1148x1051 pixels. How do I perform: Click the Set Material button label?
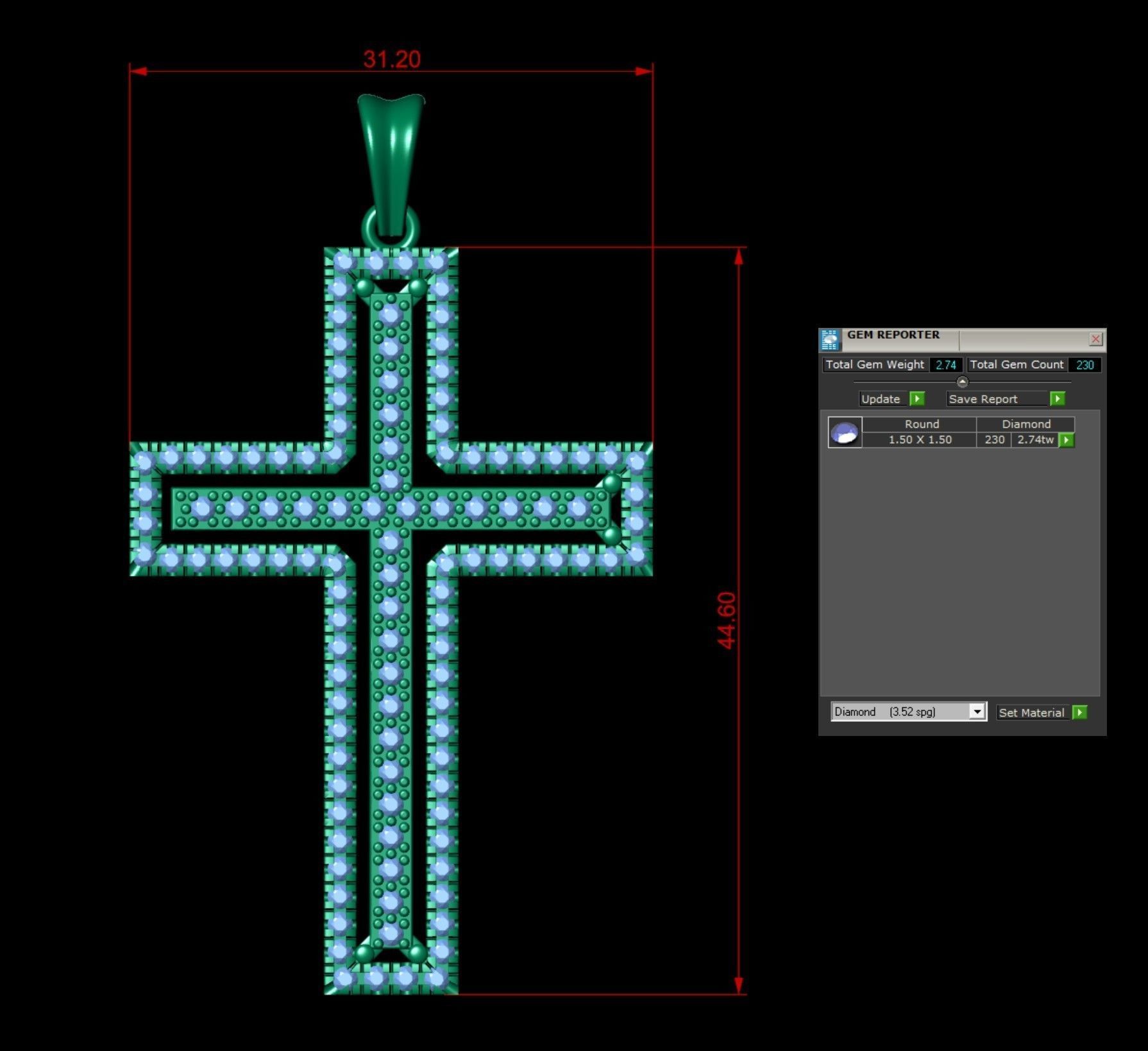pyautogui.click(x=1031, y=712)
